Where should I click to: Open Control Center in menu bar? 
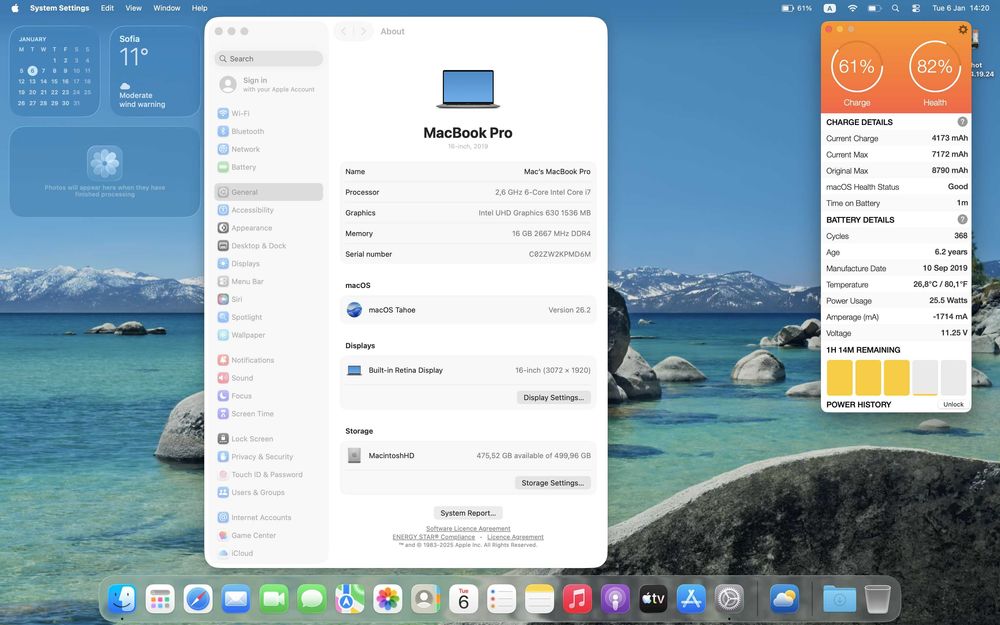[916, 8]
